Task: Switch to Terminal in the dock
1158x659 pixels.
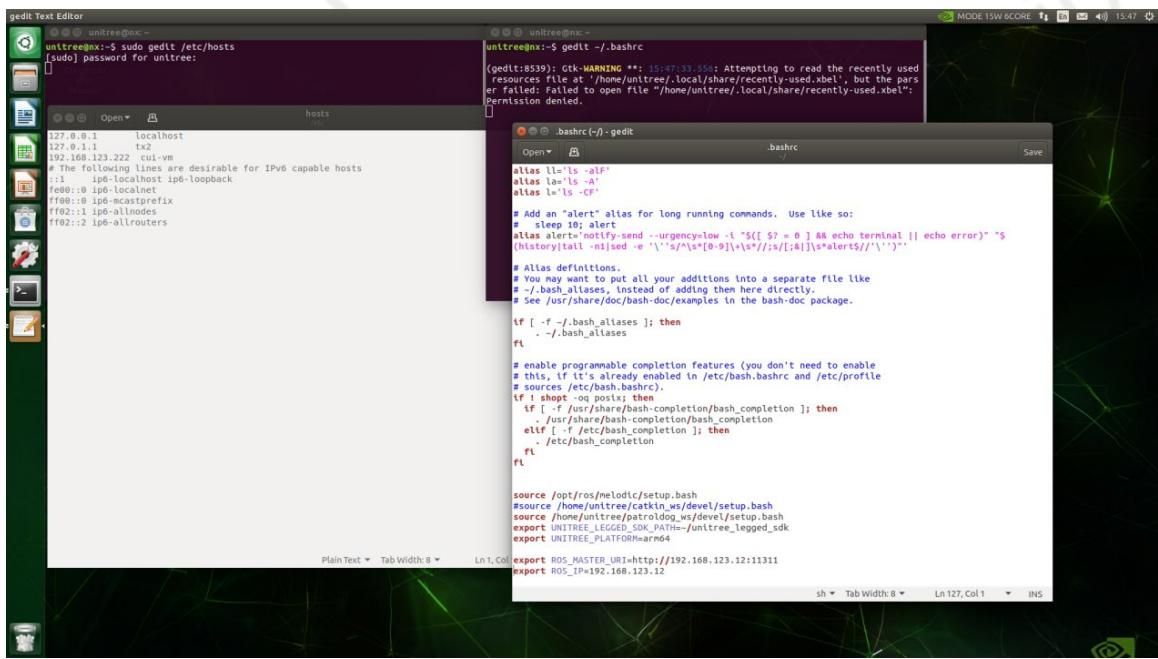Action: [x=24, y=290]
